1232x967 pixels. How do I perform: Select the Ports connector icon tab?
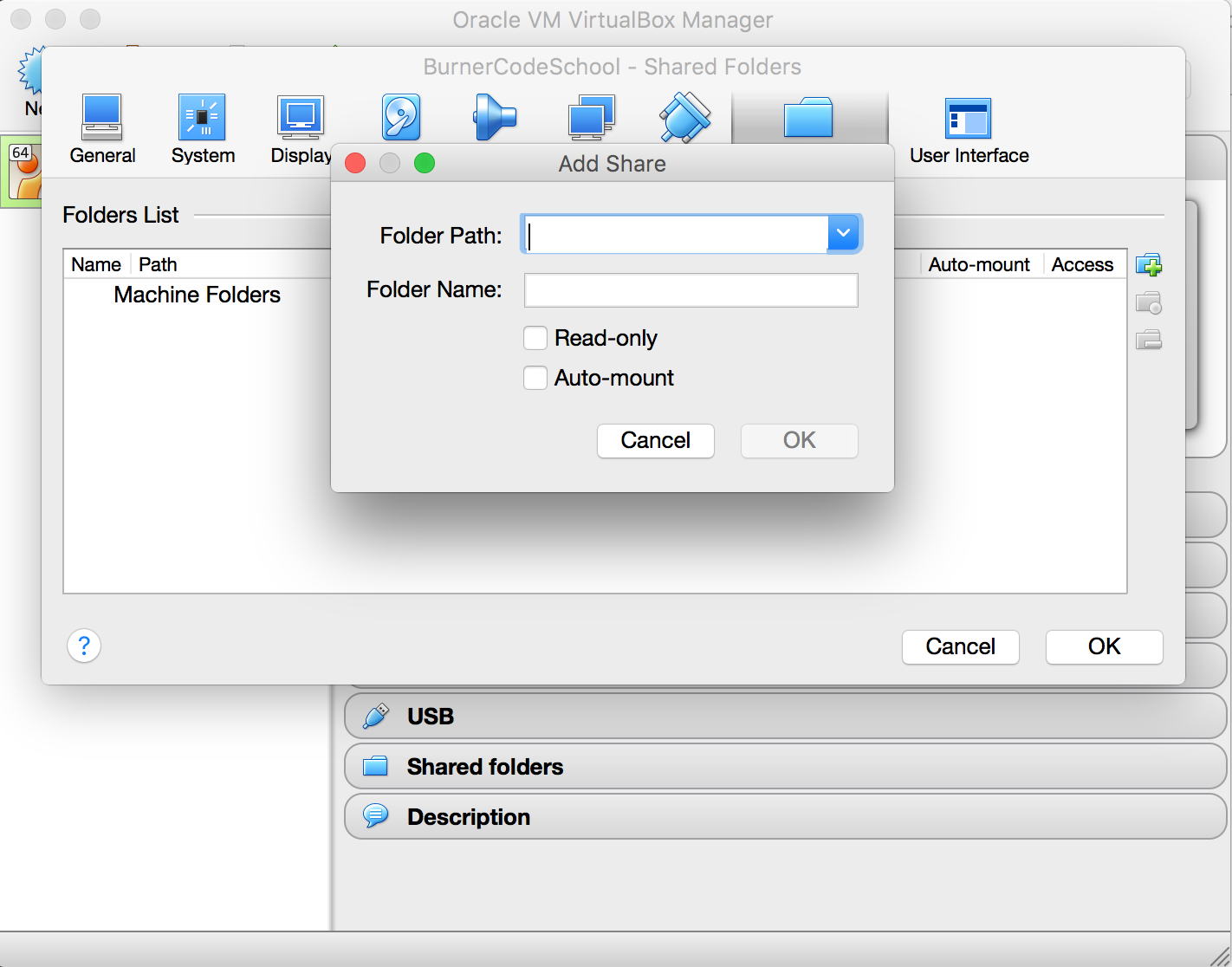685,118
